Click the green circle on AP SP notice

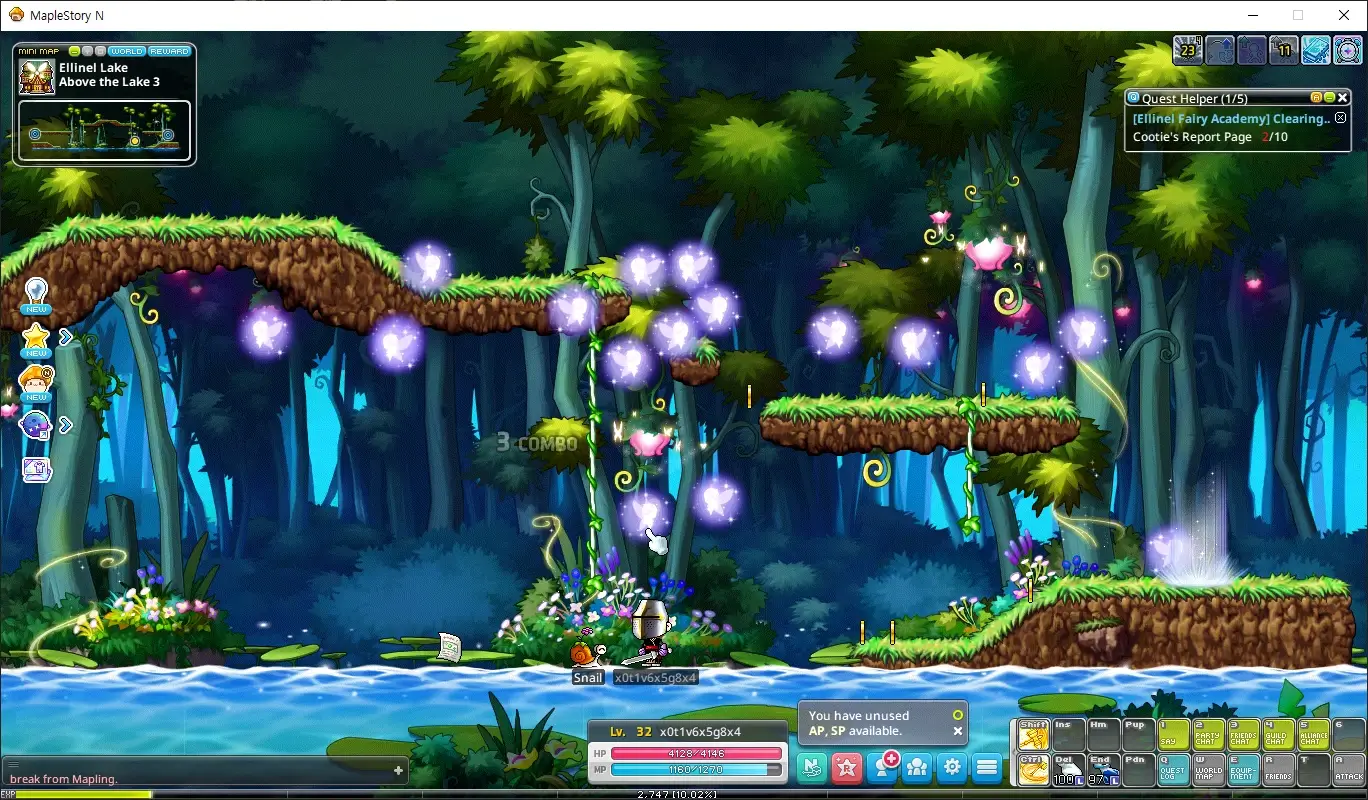(x=957, y=715)
